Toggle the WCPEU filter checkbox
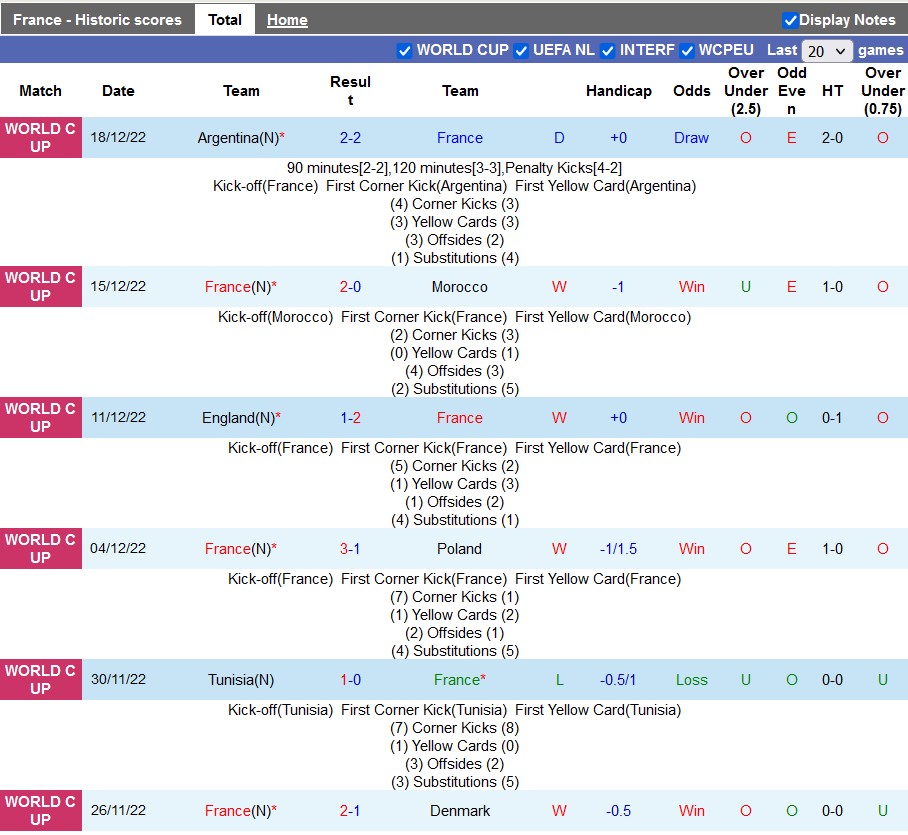908x835 pixels. [x=687, y=51]
